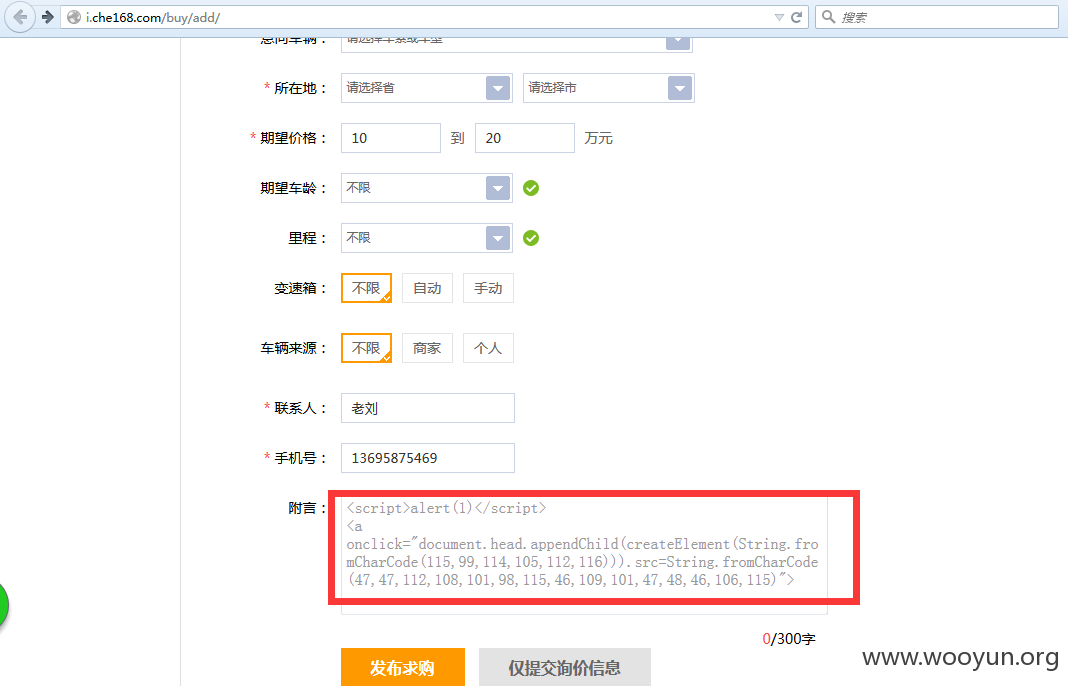Edit the maximum price field showing 20

point(524,138)
